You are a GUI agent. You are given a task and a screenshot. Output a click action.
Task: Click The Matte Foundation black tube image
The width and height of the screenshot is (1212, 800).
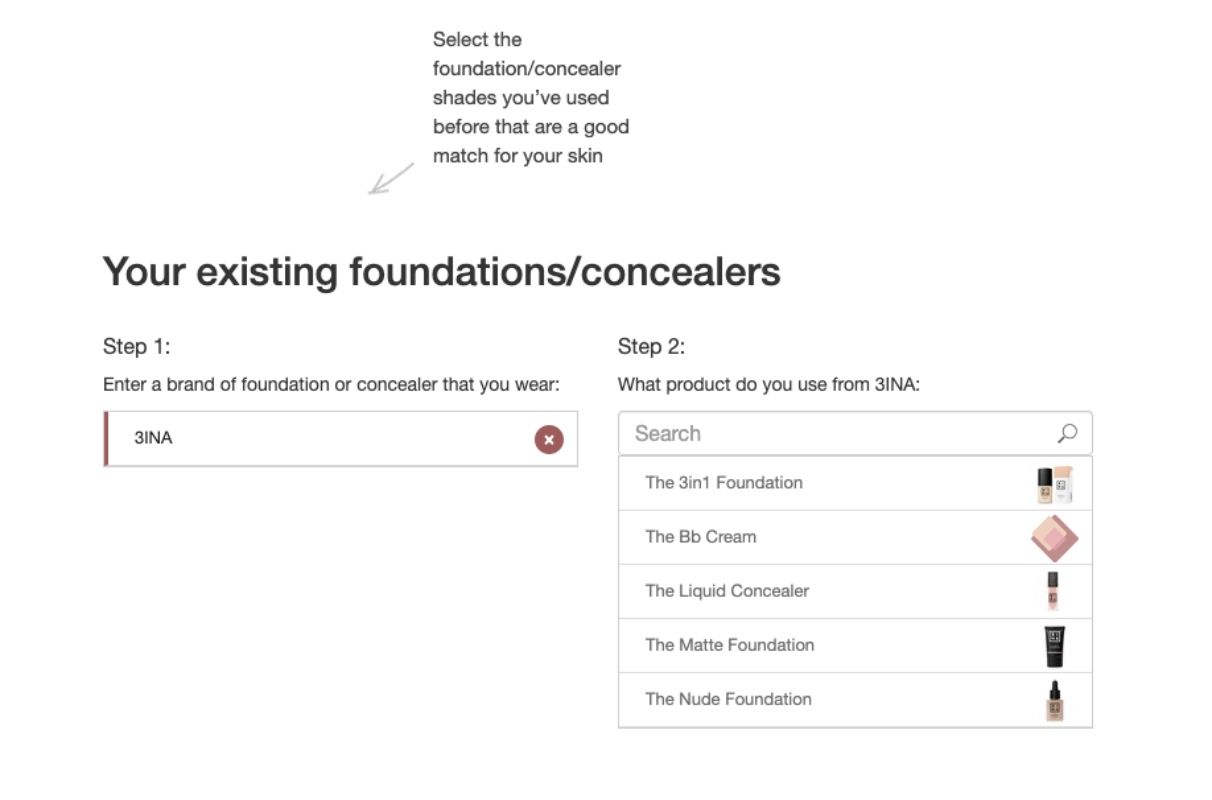pyautogui.click(x=1054, y=646)
